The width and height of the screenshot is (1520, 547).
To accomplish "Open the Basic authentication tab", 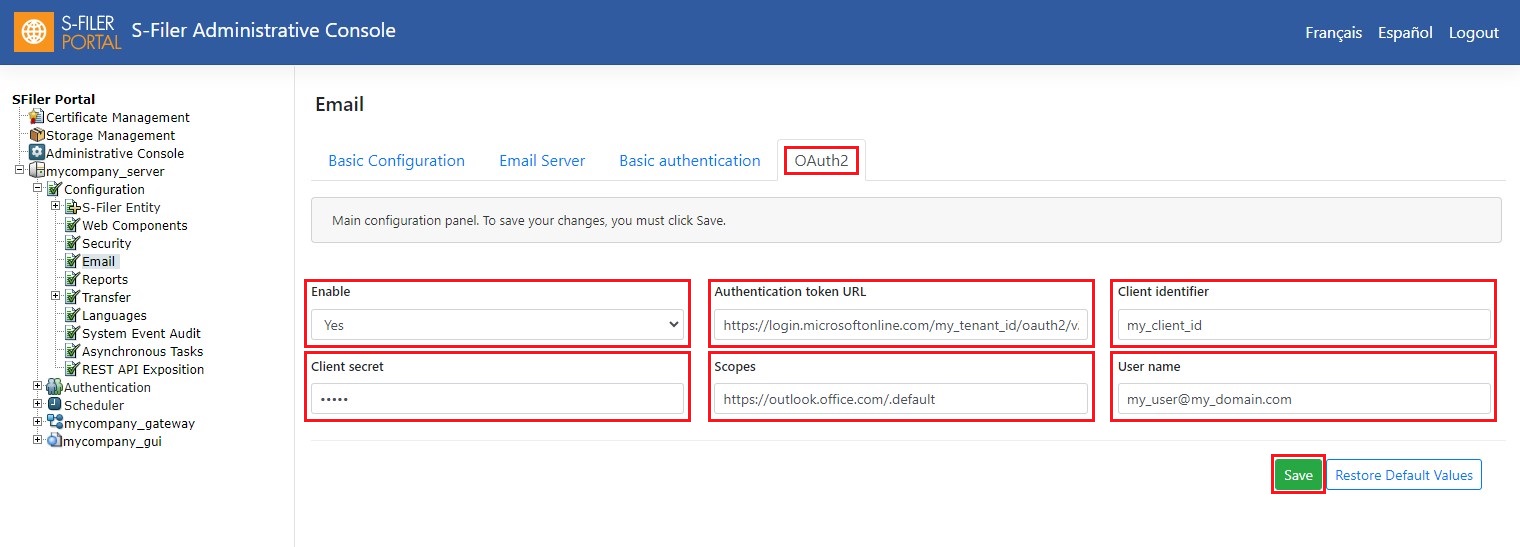I will 690,161.
